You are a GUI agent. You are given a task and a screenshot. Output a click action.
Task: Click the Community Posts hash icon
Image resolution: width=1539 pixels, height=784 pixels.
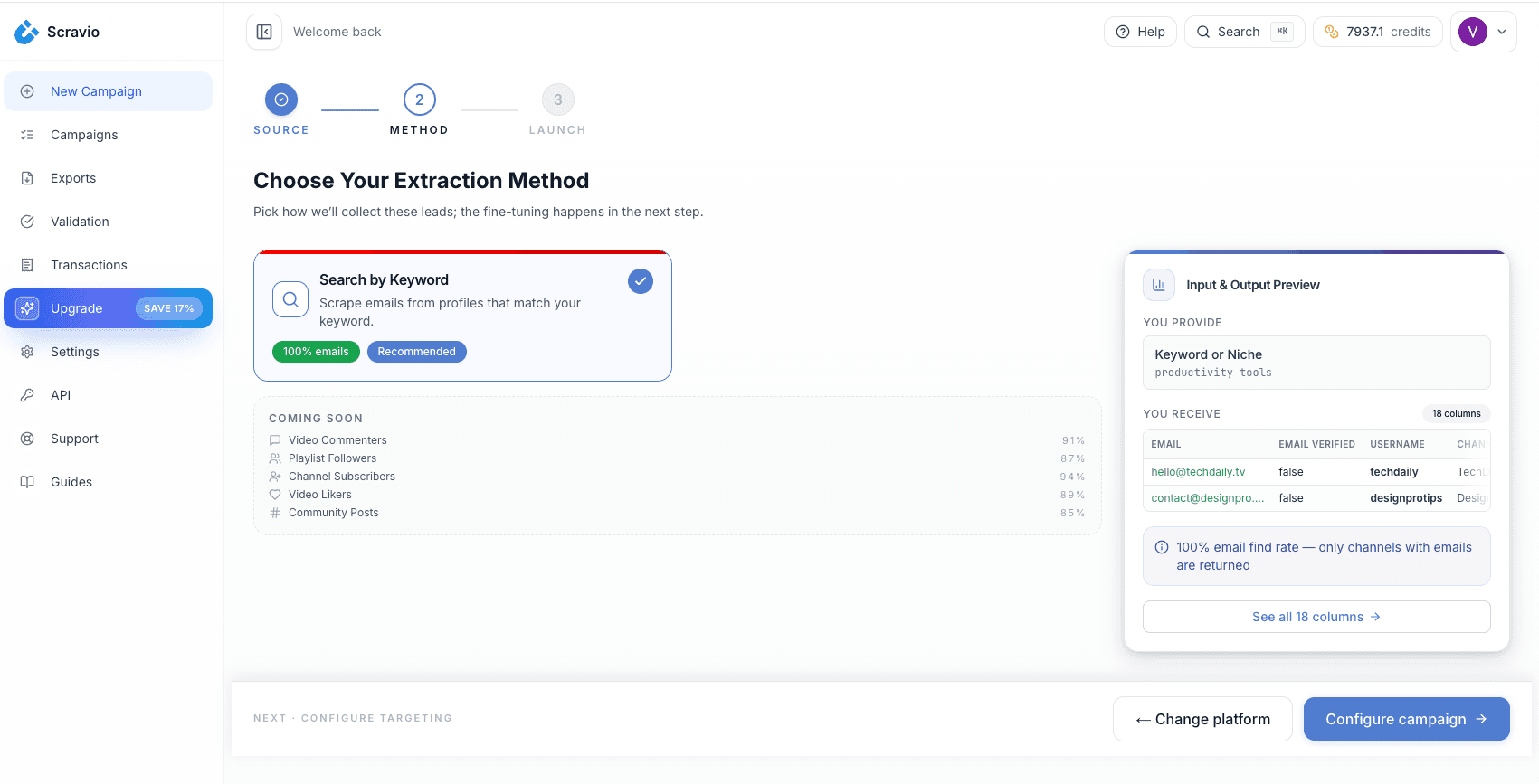[x=275, y=513]
